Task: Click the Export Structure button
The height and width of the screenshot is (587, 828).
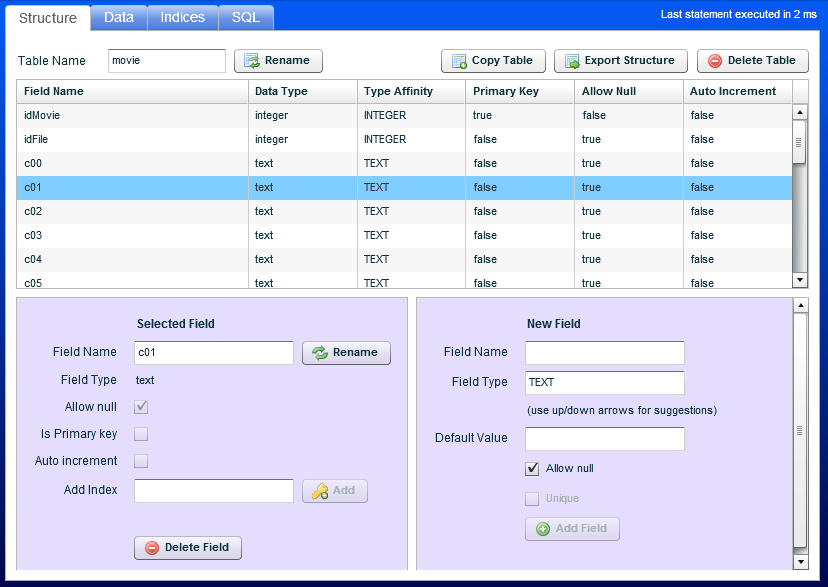Action: coord(620,61)
